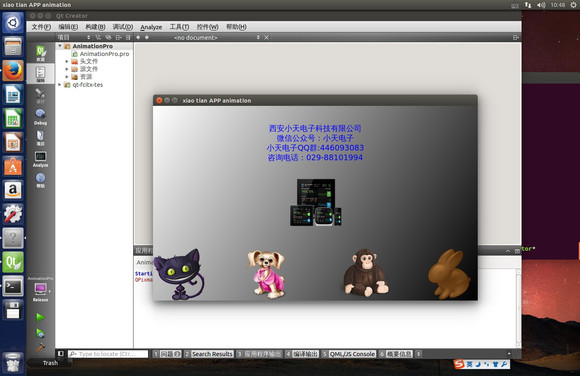580x376 pixels.
Task: Open the Help mode icon
Action: [x=40, y=179]
